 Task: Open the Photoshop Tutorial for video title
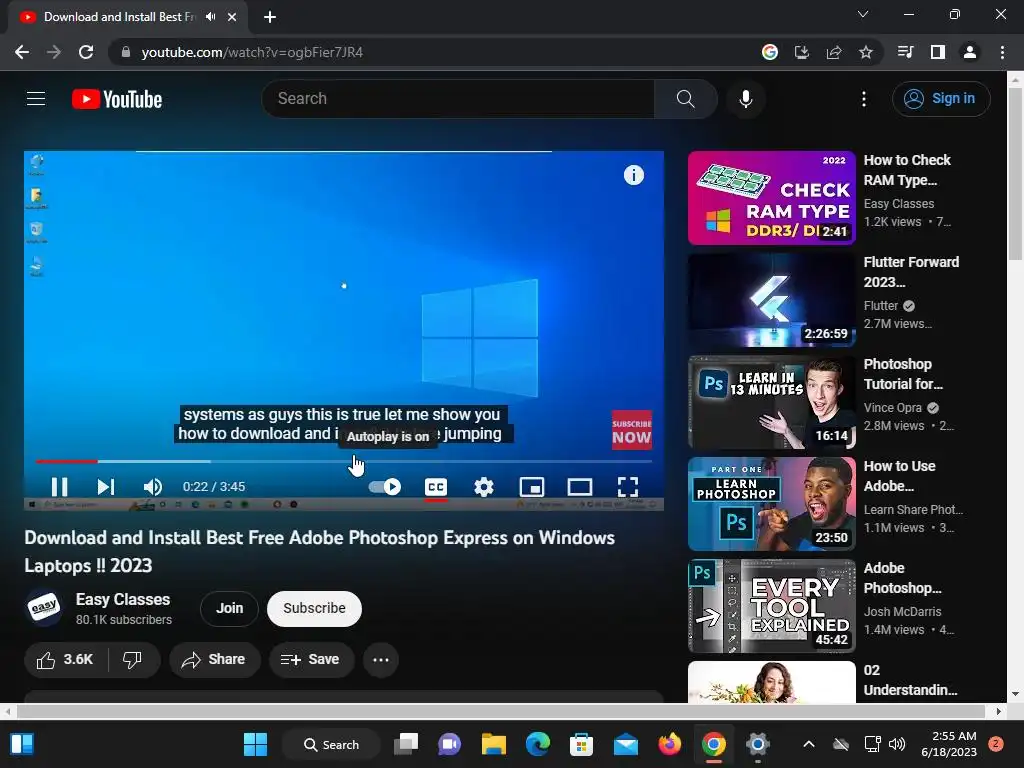pyautogui.click(x=903, y=374)
